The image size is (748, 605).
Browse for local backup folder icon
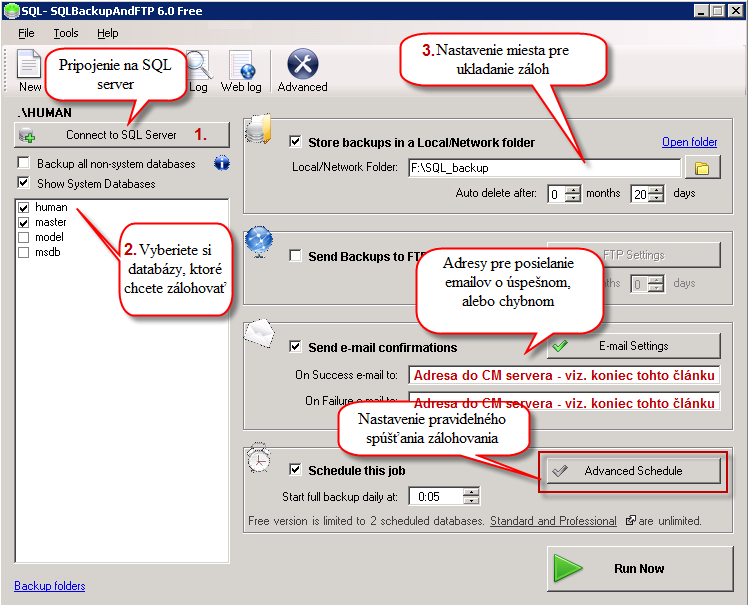[702, 168]
